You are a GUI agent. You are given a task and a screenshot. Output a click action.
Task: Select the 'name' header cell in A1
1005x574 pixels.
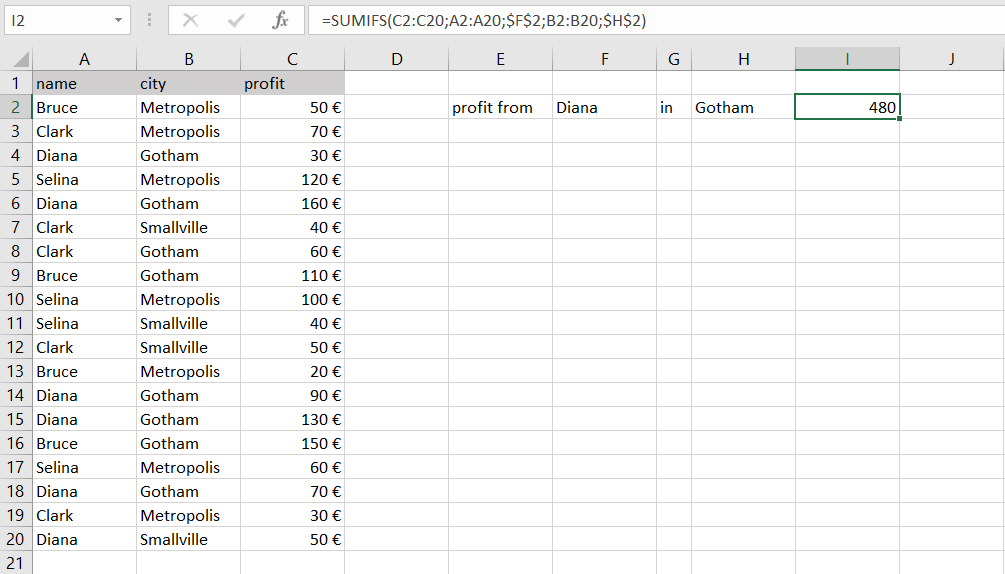coord(84,83)
